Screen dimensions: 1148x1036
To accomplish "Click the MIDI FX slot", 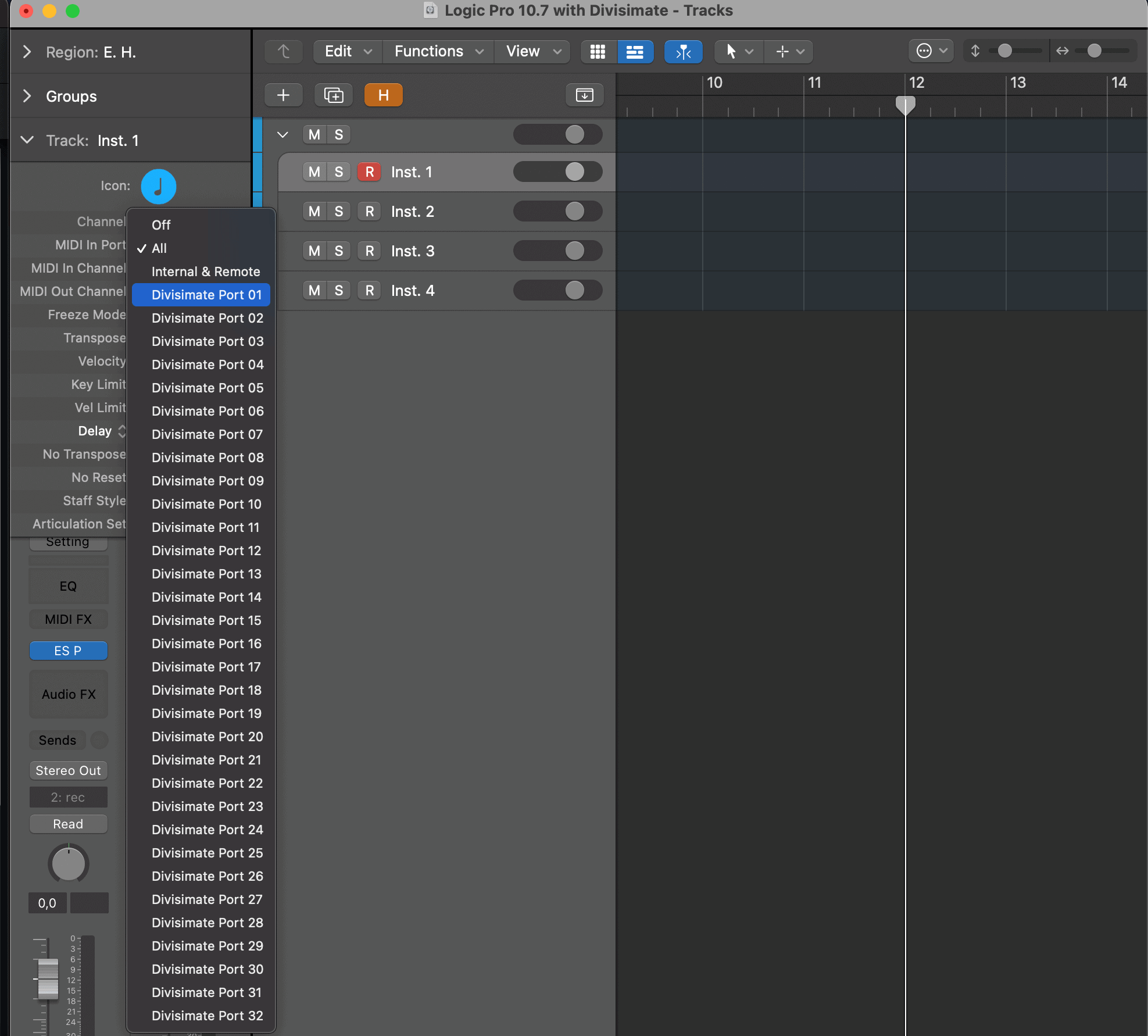I will click(x=69, y=619).
